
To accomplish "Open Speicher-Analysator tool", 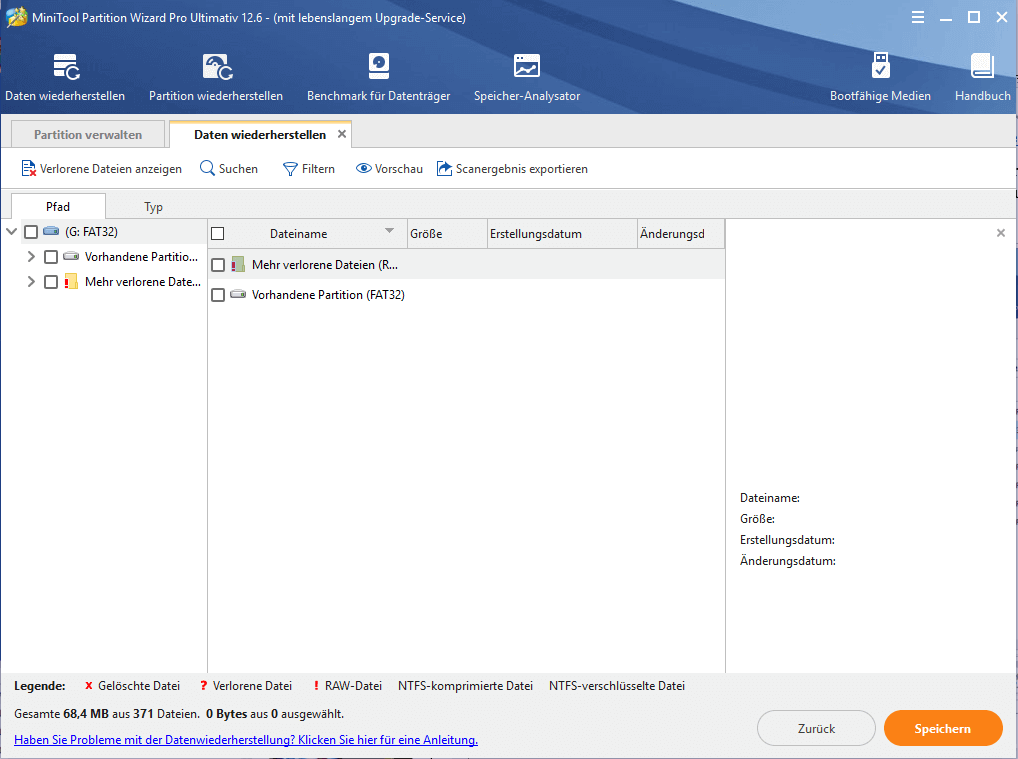I will (x=527, y=77).
